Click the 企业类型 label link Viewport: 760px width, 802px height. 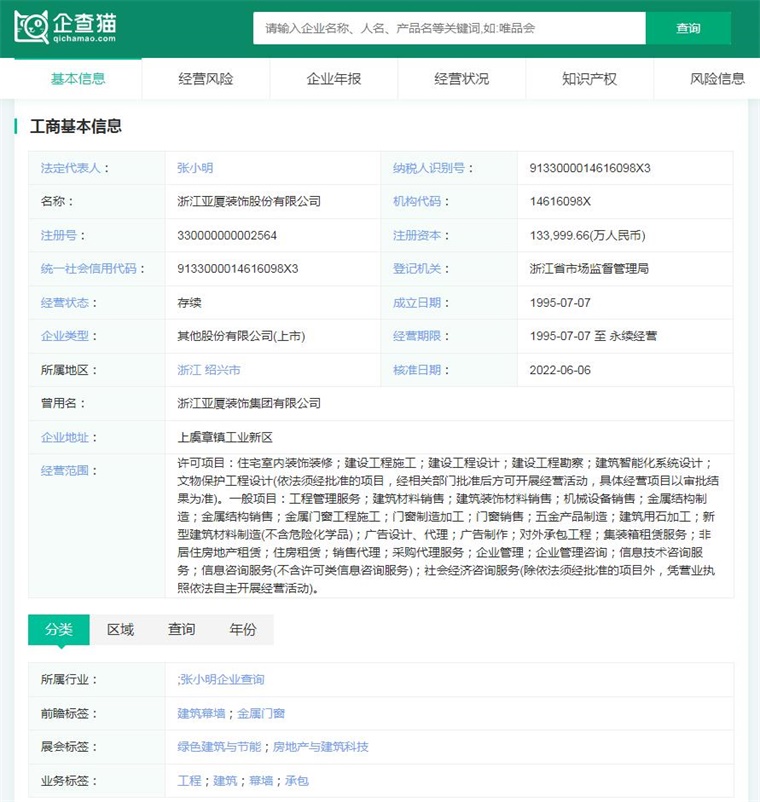point(65,336)
